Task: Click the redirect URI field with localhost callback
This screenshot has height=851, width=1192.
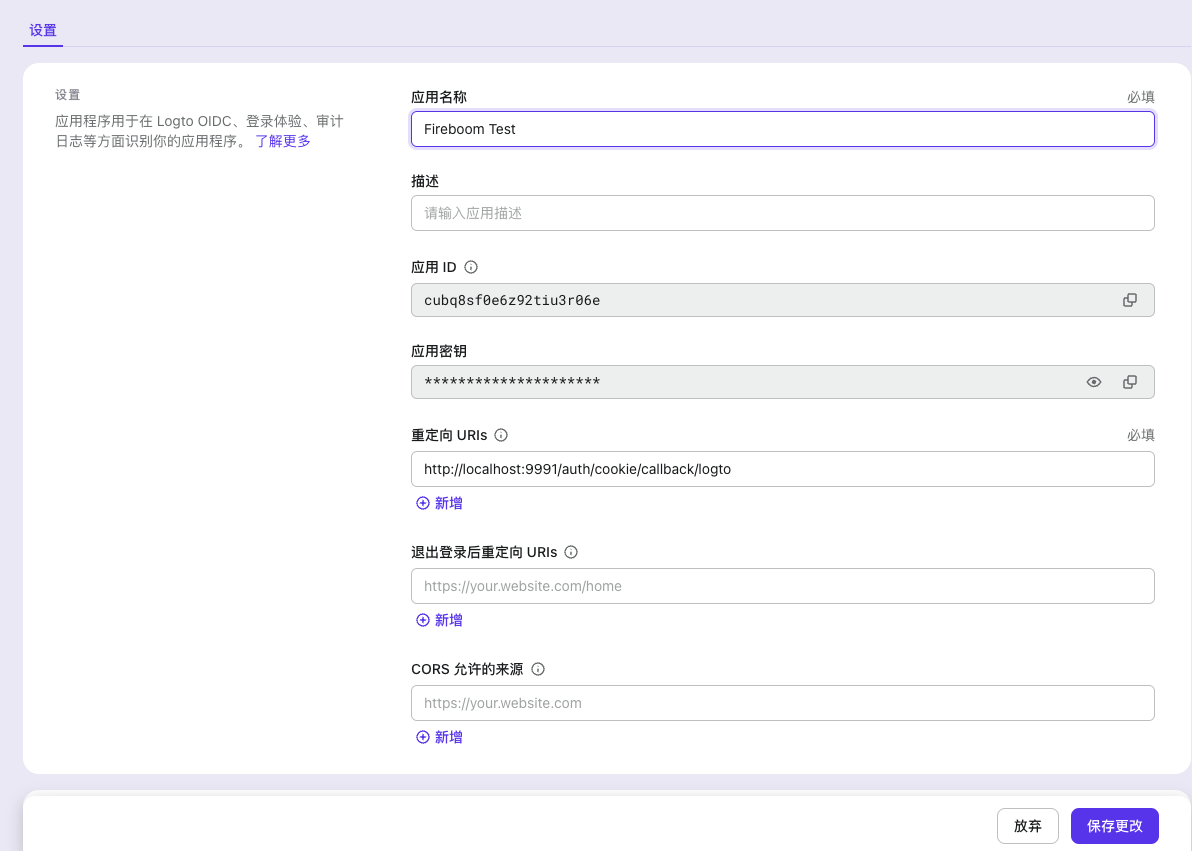Action: tap(782, 469)
